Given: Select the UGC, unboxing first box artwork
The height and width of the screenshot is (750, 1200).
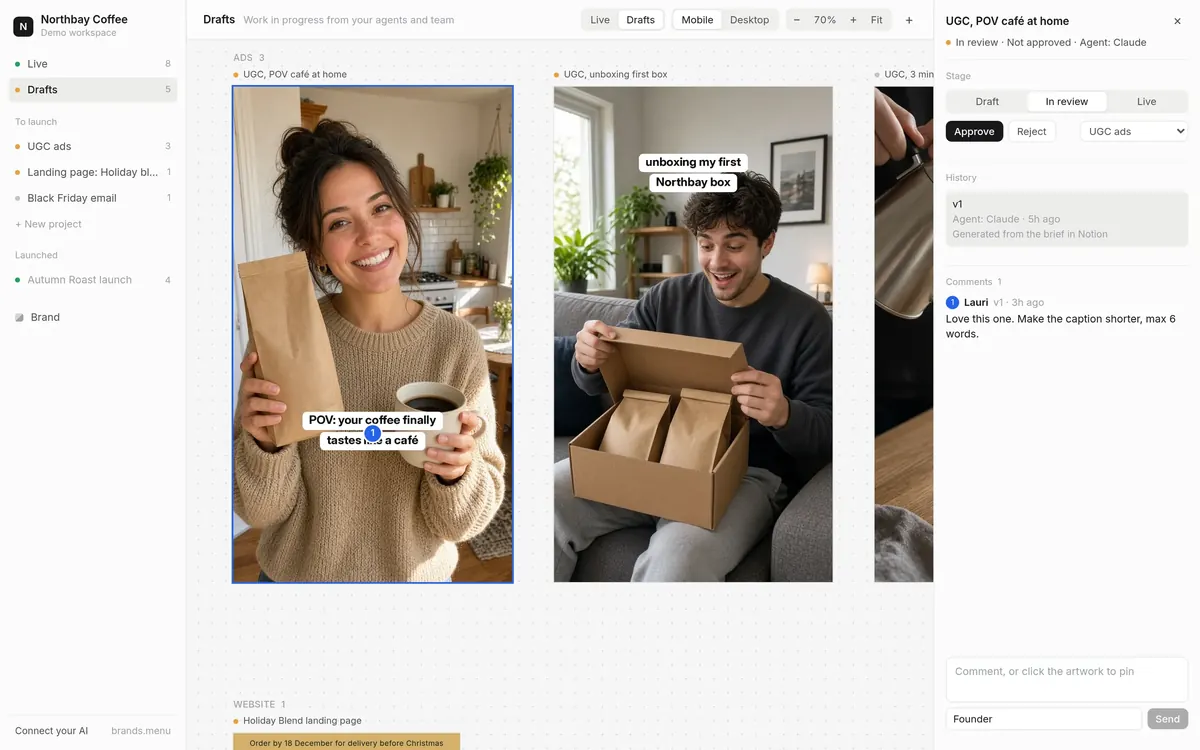Looking at the screenshot, I should tap(693, 334).
